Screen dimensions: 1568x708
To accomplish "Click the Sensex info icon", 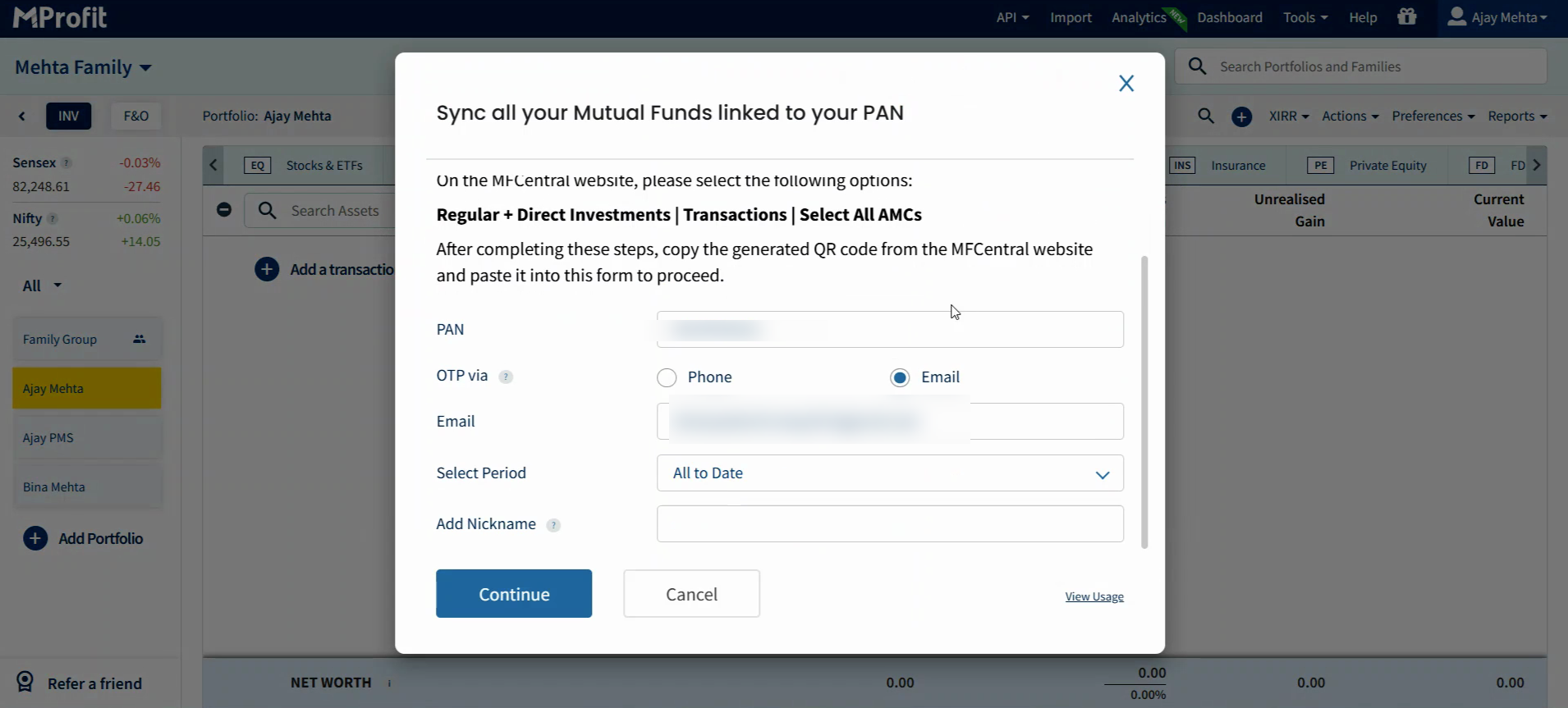I will (x=66, y=163).
